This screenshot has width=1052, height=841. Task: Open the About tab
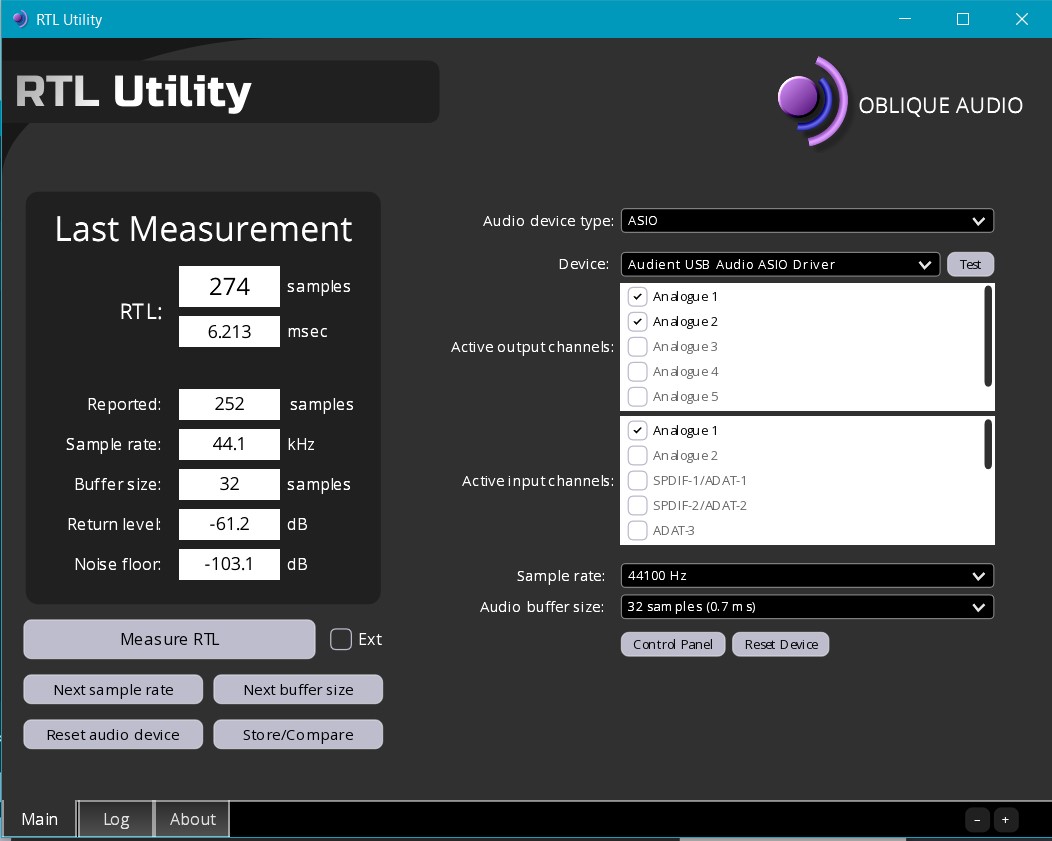192,819
